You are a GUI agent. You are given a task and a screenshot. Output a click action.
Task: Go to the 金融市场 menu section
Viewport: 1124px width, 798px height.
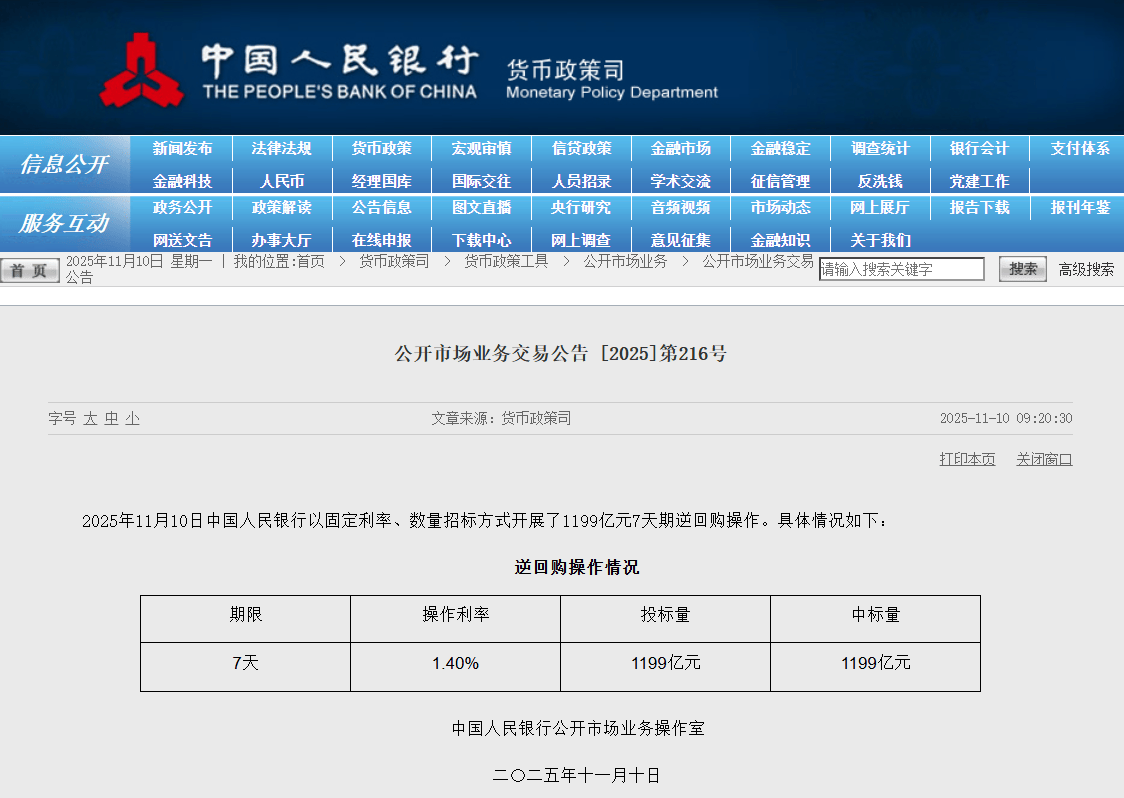tap(681, 148)
